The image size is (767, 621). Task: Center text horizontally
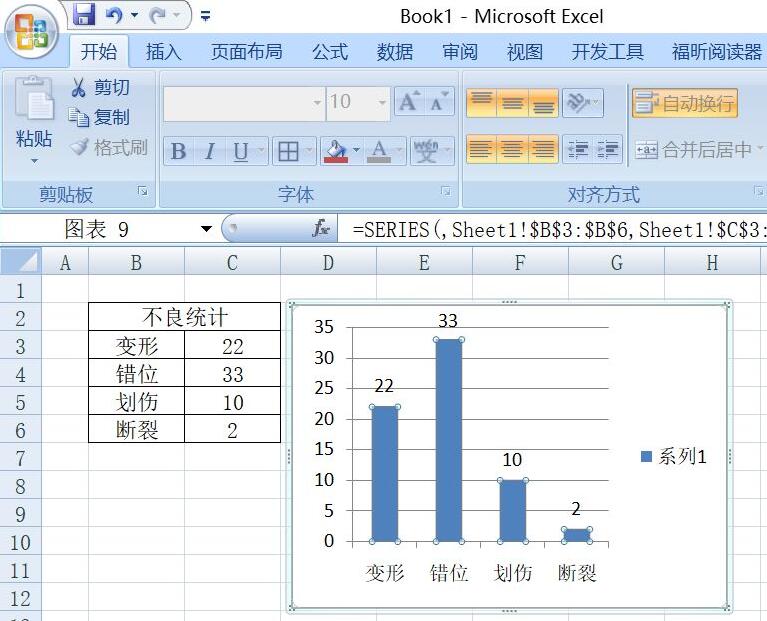coord(513,149)
